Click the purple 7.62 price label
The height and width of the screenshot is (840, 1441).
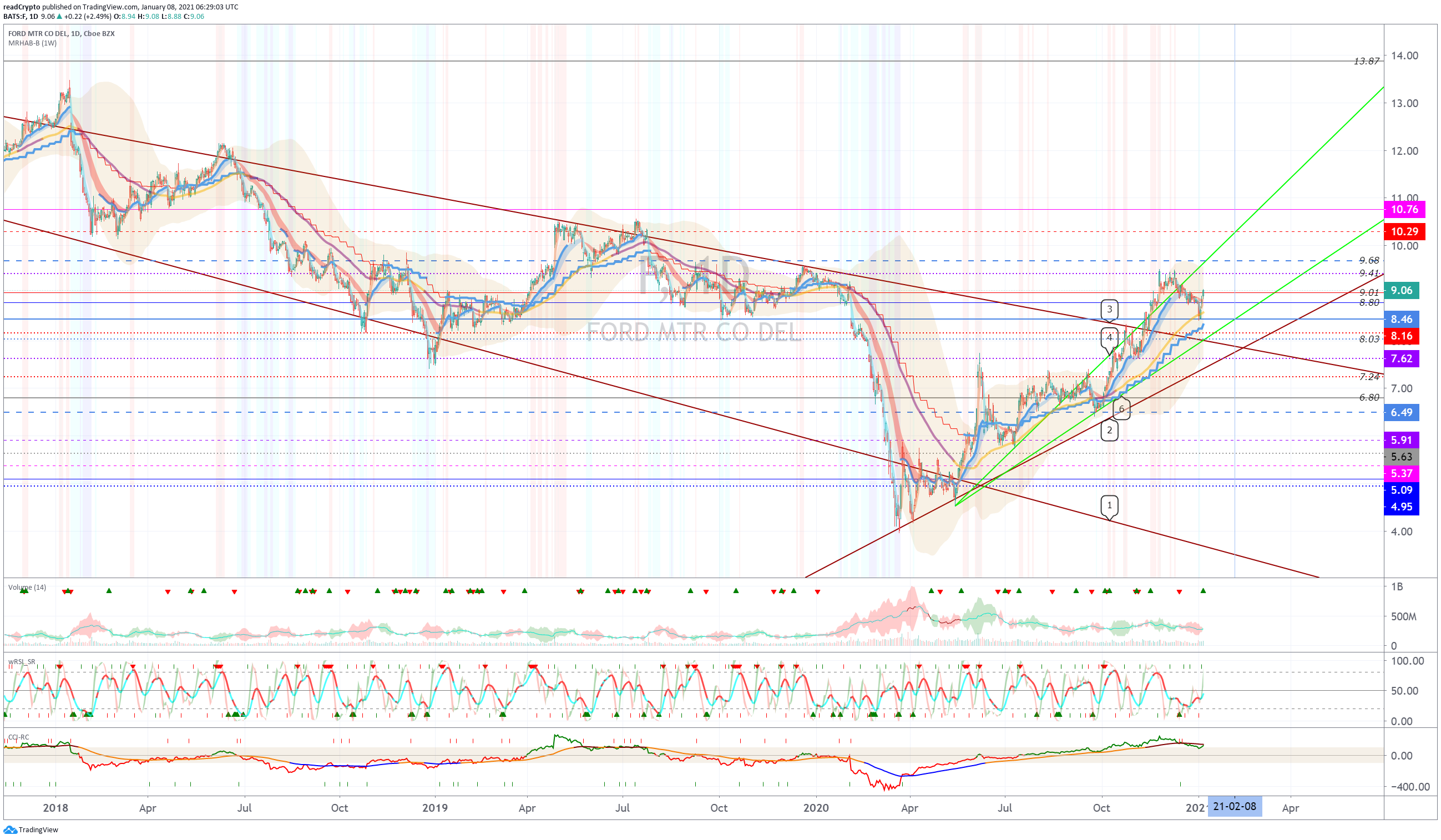click(x=1401, y=358)
